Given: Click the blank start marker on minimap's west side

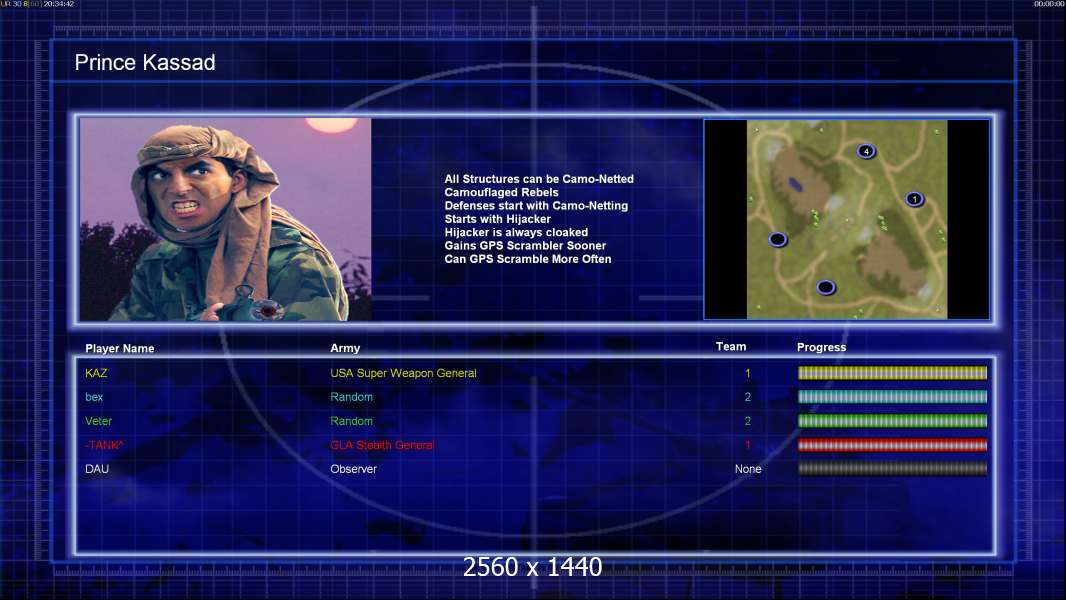Looking at the screenshot, I should [778, 239].
